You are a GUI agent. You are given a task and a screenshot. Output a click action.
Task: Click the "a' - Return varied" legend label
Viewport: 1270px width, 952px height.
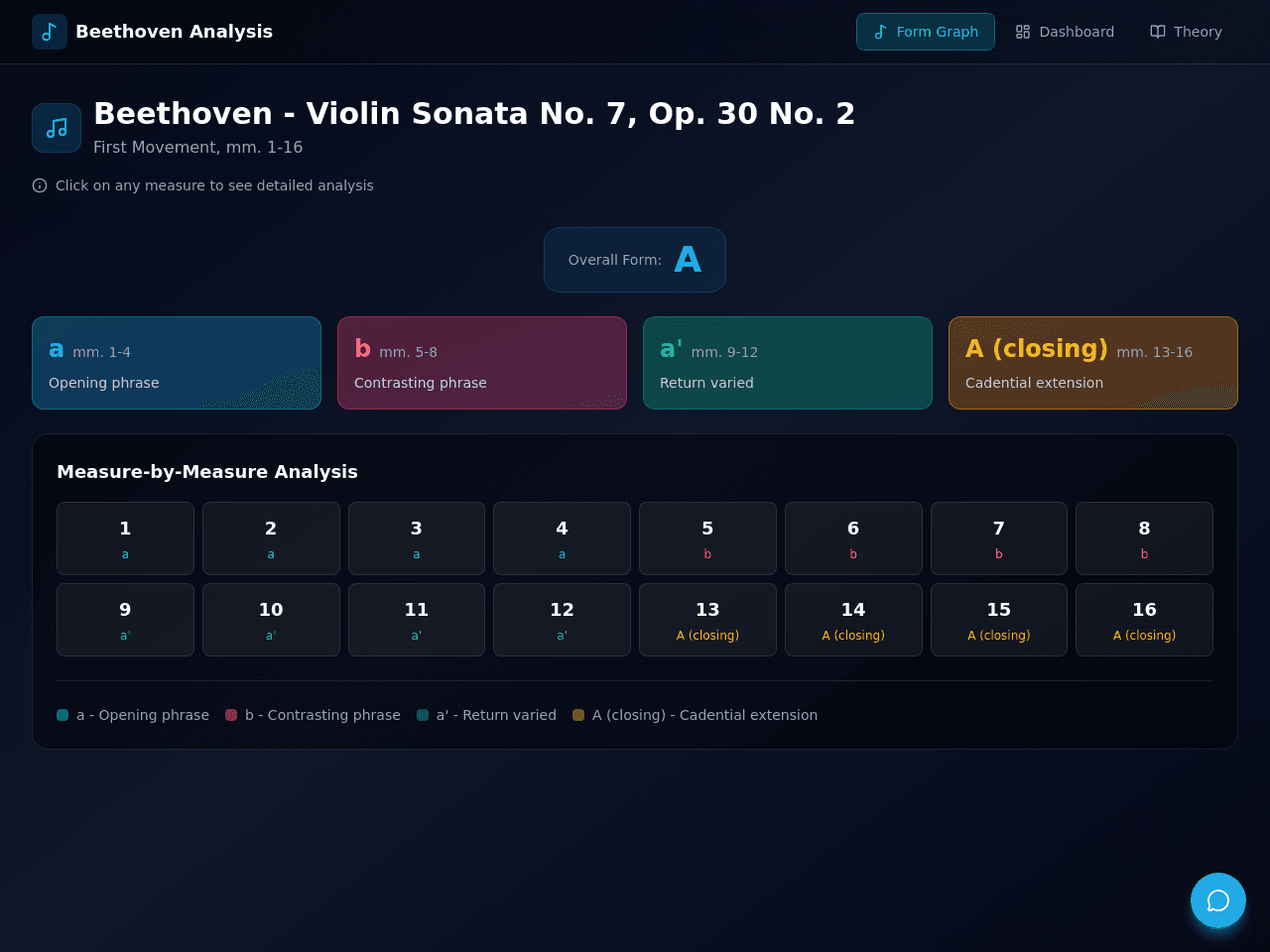tap(496, 715)
